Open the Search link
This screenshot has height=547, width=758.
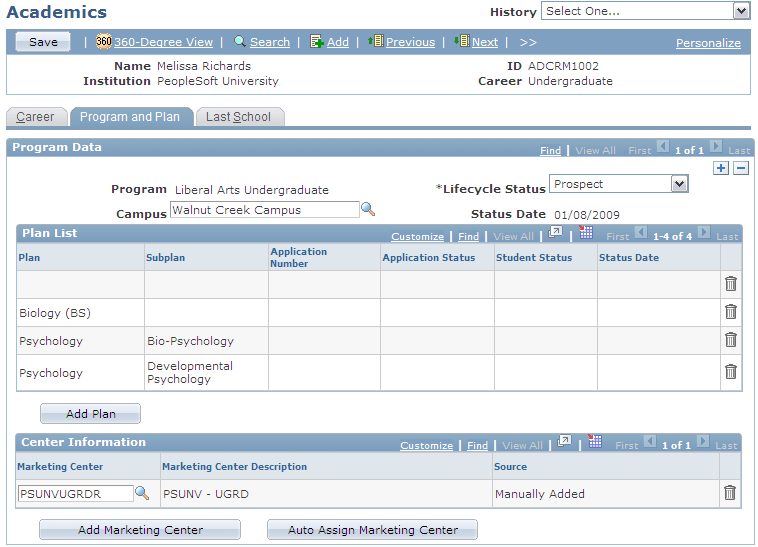click(x=270, y=42)
